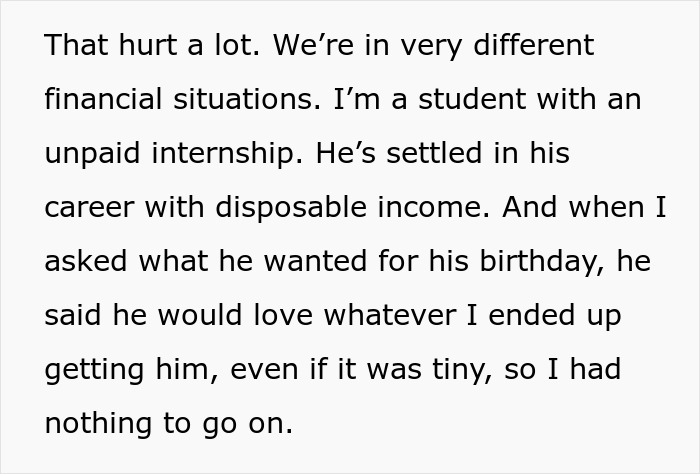
Task: Click on the word "unpaid"
Action: 91,154
